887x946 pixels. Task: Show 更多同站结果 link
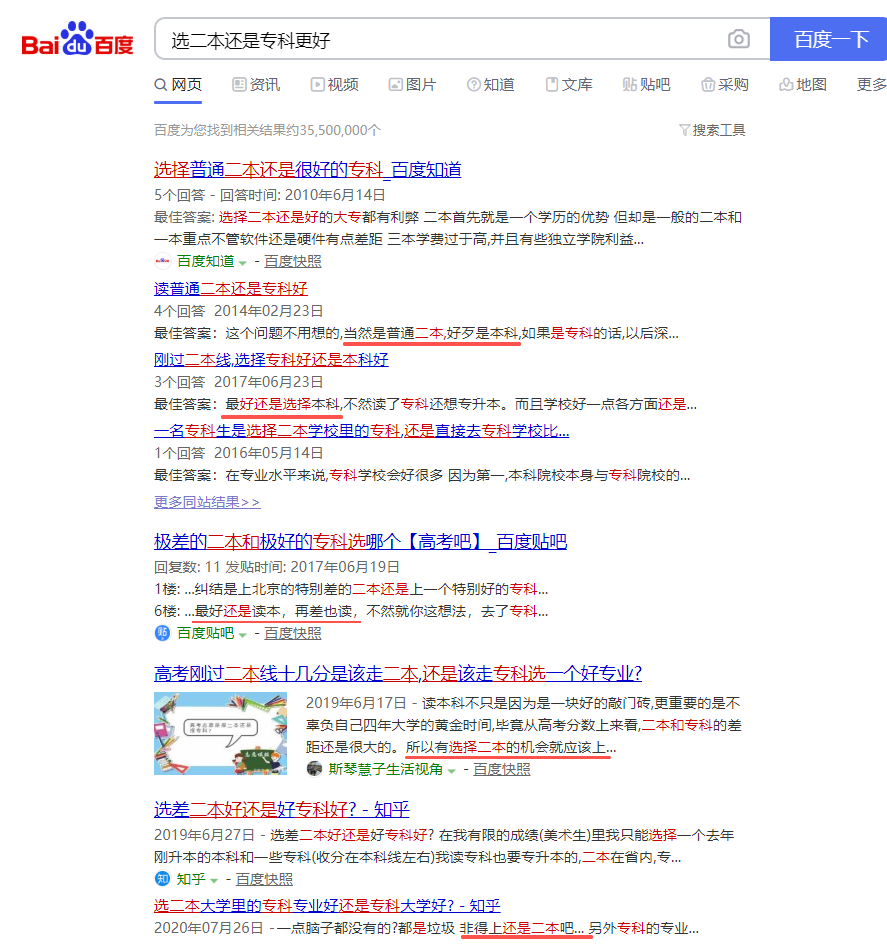pos(207,502)
